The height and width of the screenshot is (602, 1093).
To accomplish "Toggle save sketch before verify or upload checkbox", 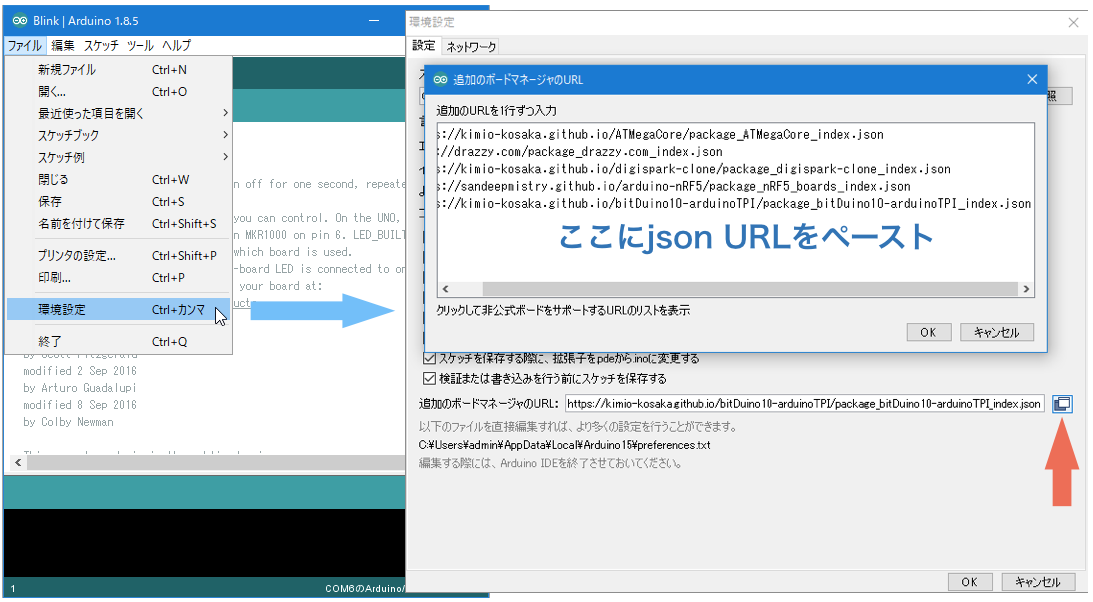I will [x=429, y=379].
